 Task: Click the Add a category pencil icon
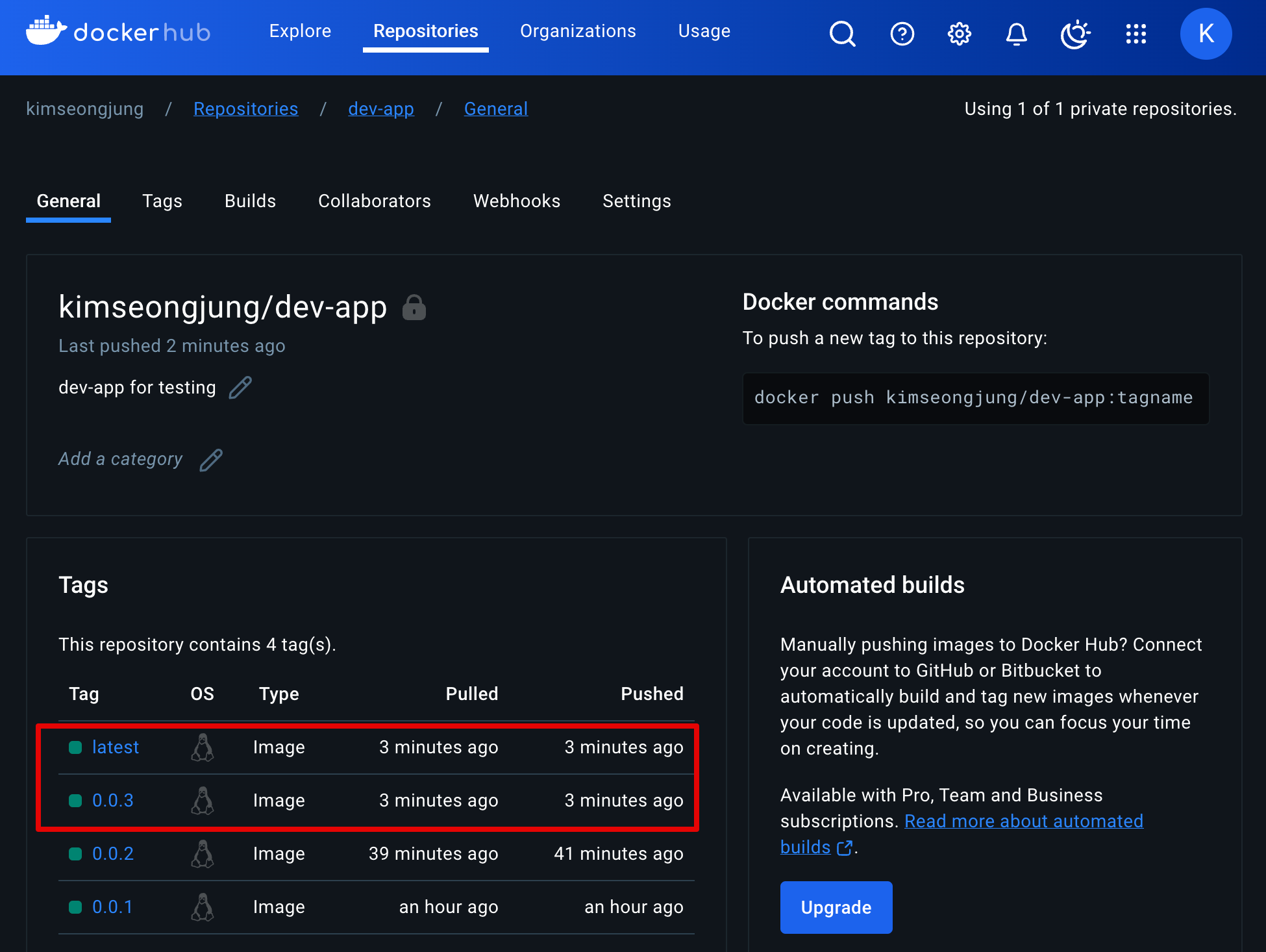pos(211,460)
